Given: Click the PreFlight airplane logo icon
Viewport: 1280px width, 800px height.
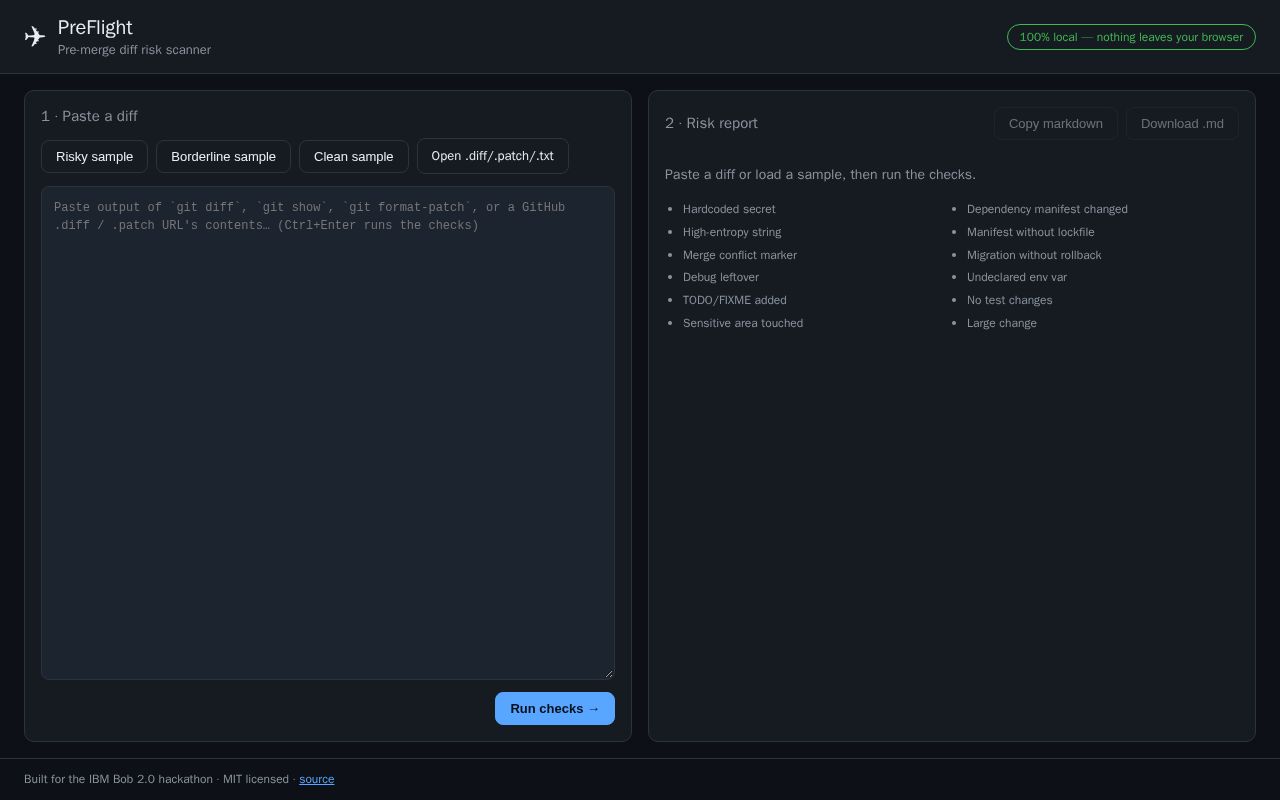Looking at the screenshot, I should 35,37.
